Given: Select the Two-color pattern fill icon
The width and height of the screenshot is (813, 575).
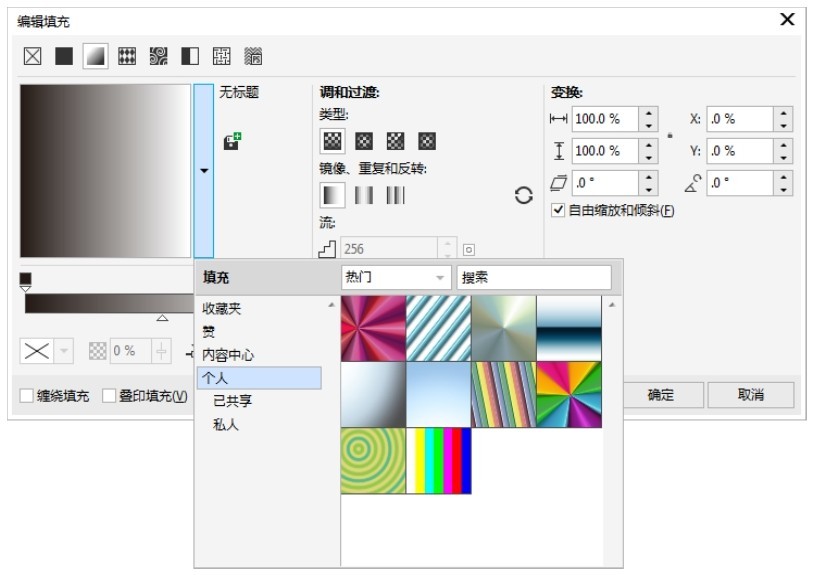Looking at the screenshot, I should [190, 56].
